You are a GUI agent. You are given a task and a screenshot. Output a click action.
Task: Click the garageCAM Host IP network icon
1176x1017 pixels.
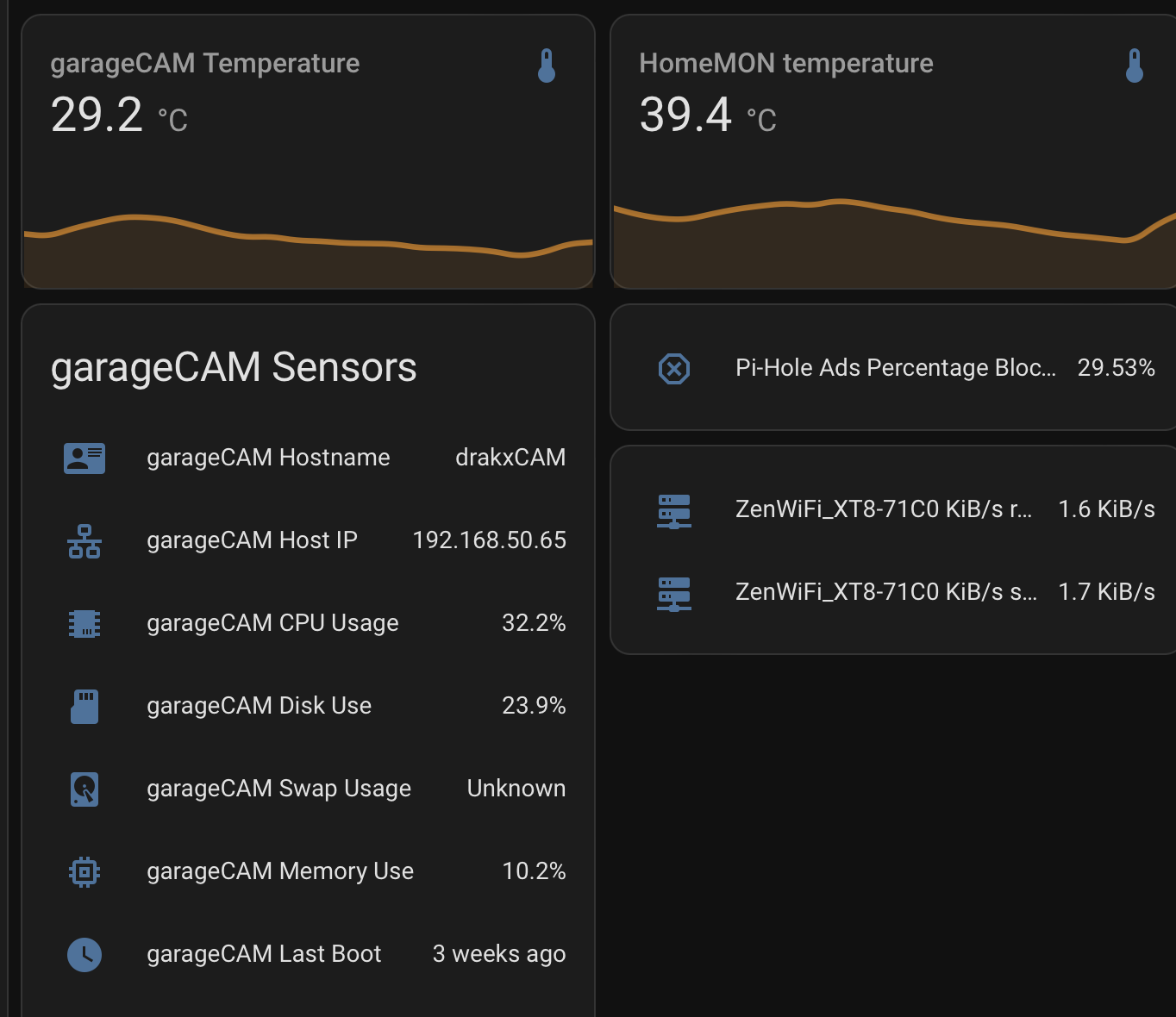(84, 540)
